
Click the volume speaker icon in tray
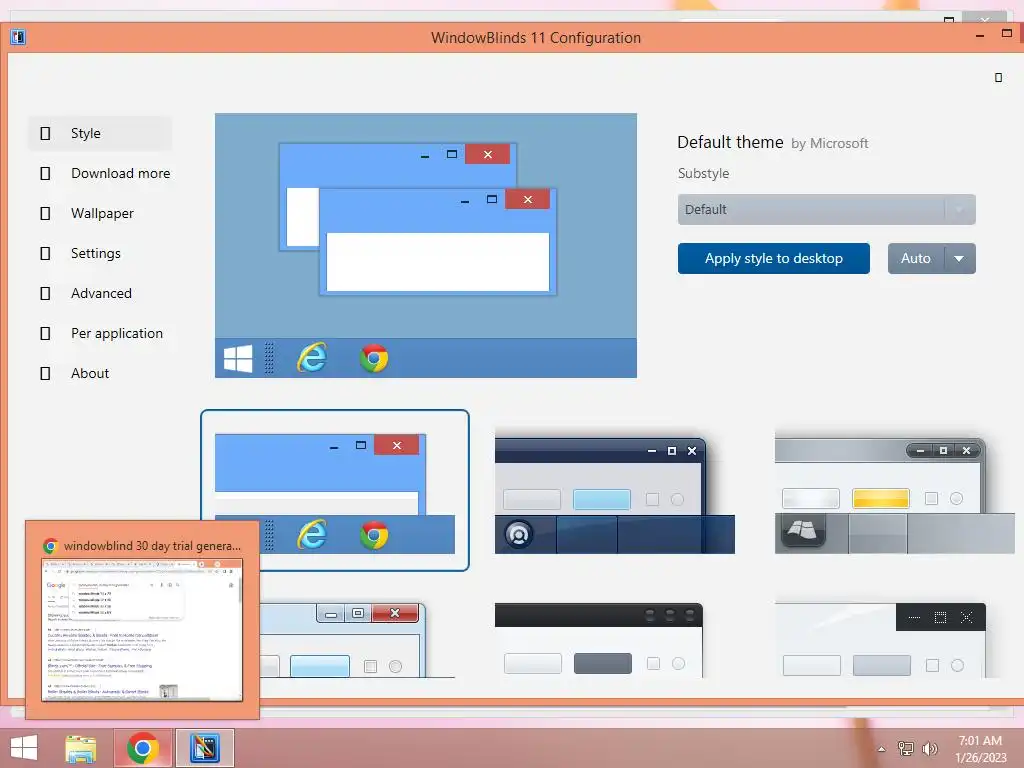[929, 748]
